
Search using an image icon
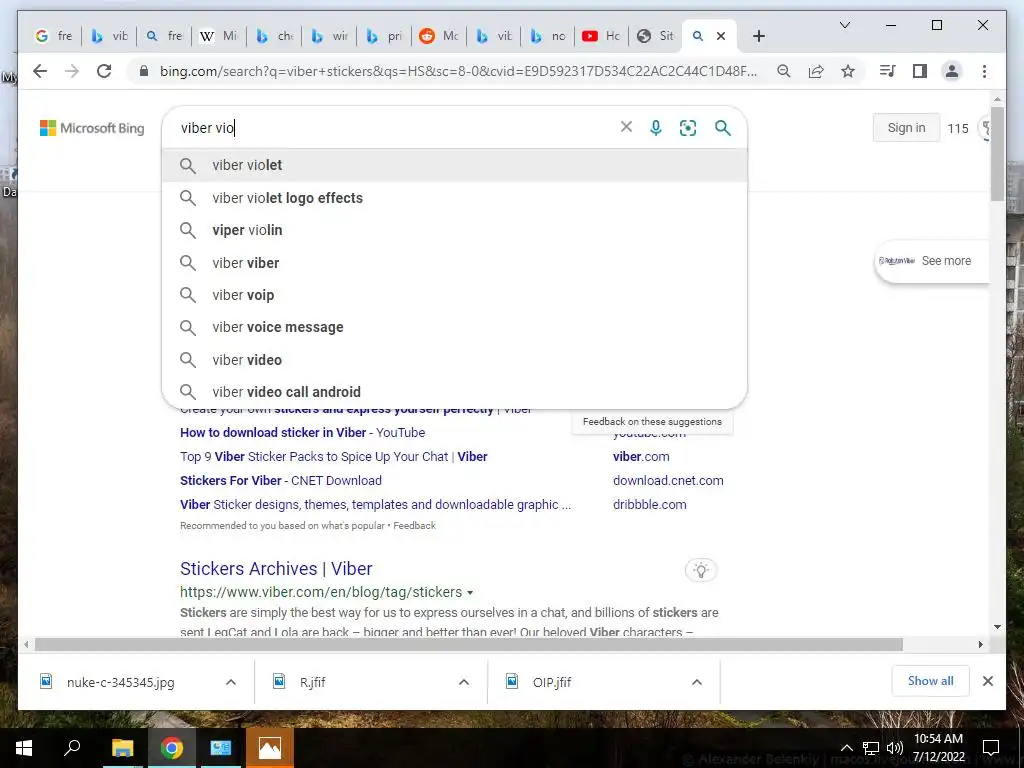point(688,128)
